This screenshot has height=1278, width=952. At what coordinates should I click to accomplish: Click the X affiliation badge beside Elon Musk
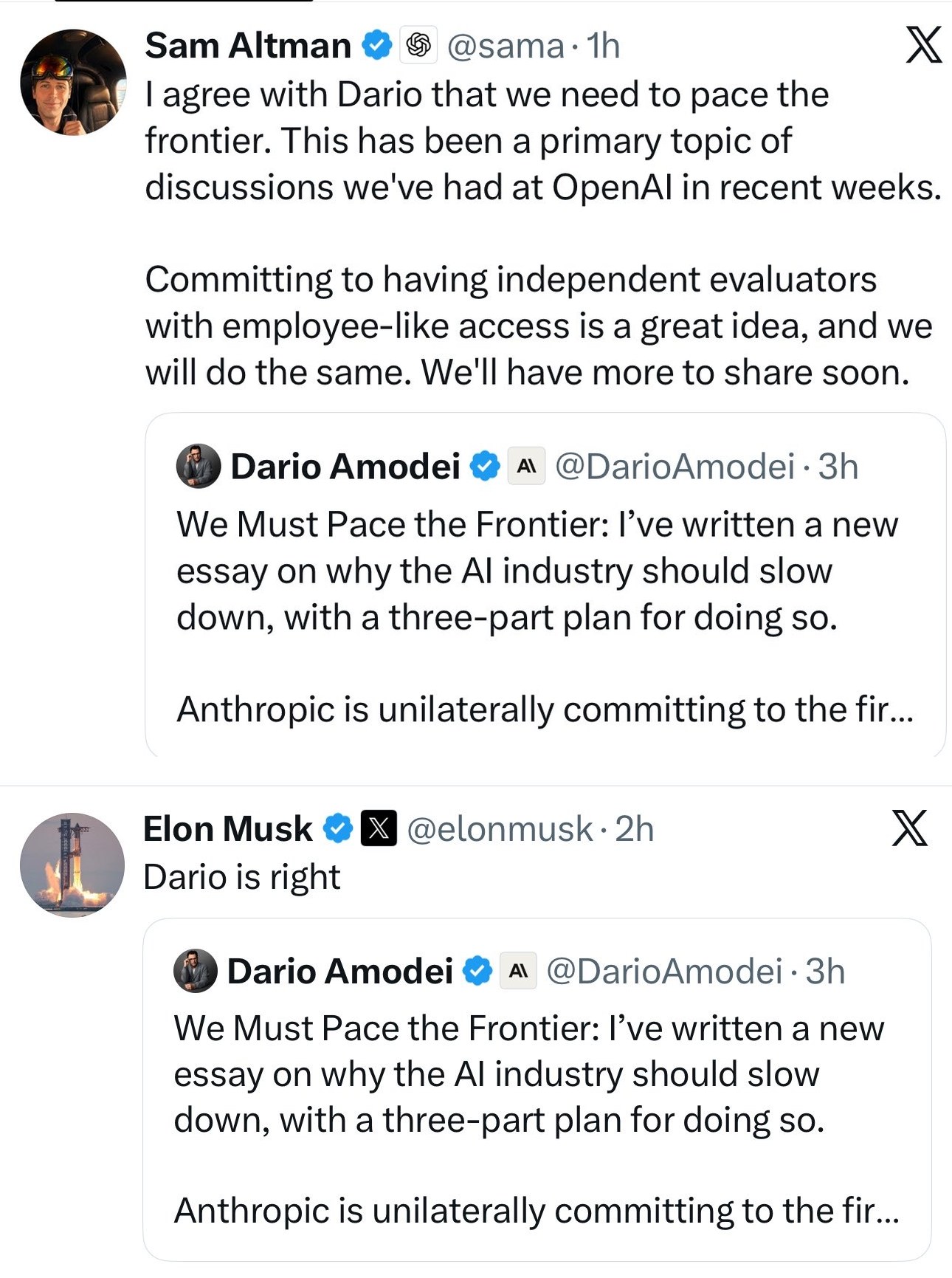(379, 828)
